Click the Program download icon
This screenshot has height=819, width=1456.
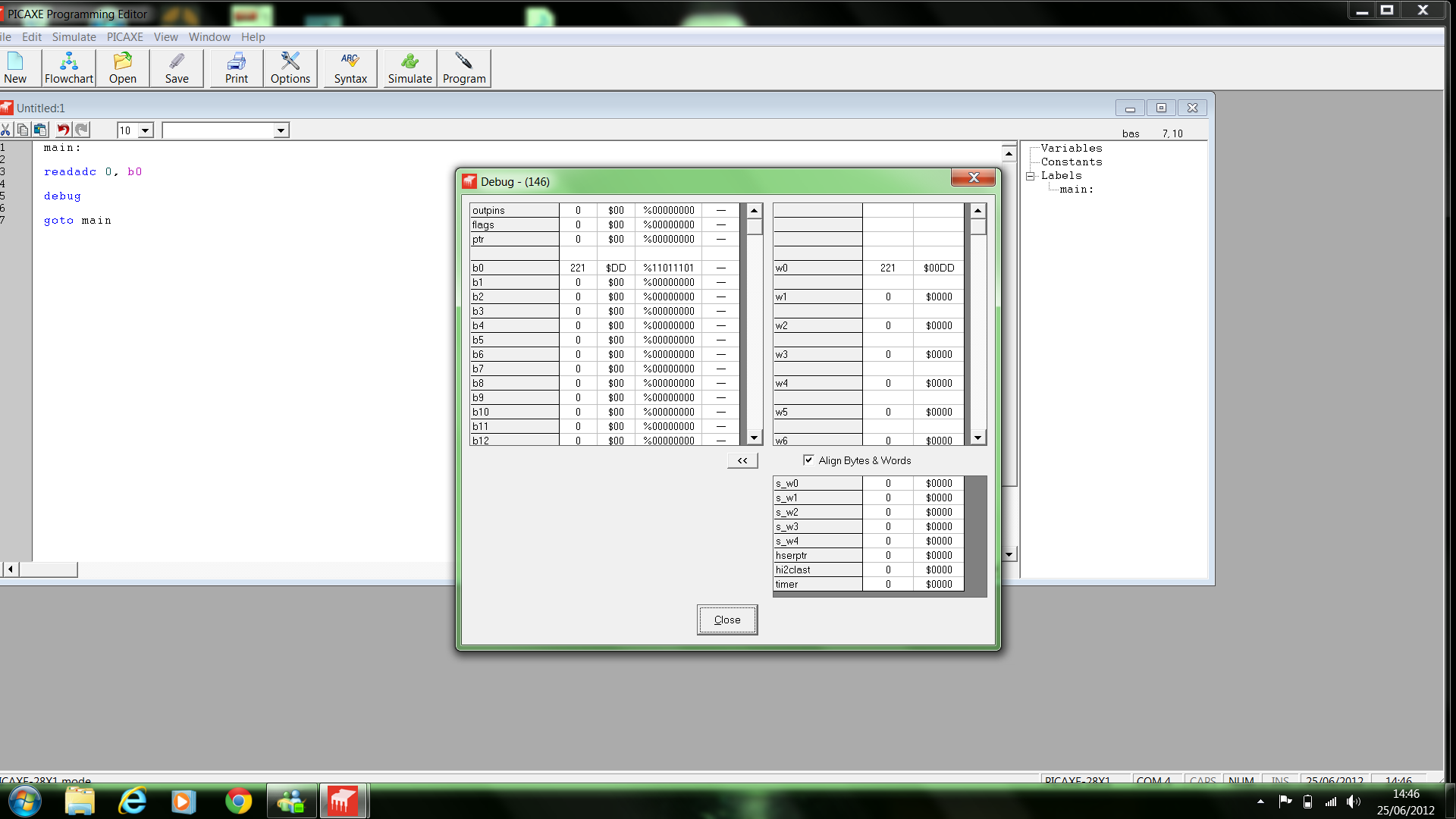click(x=464, y=68)
